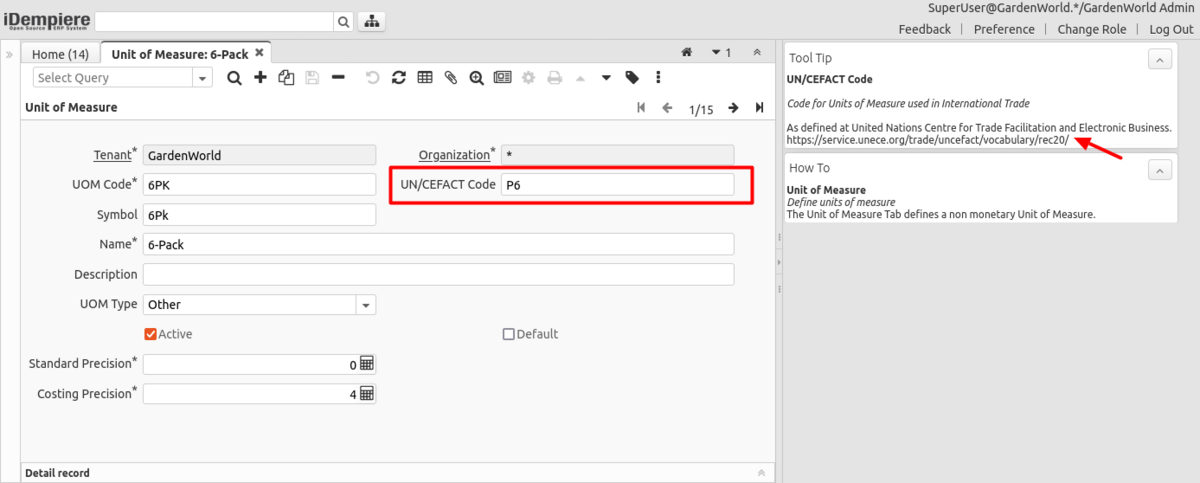Switch to the Home (14) tab

60,54
